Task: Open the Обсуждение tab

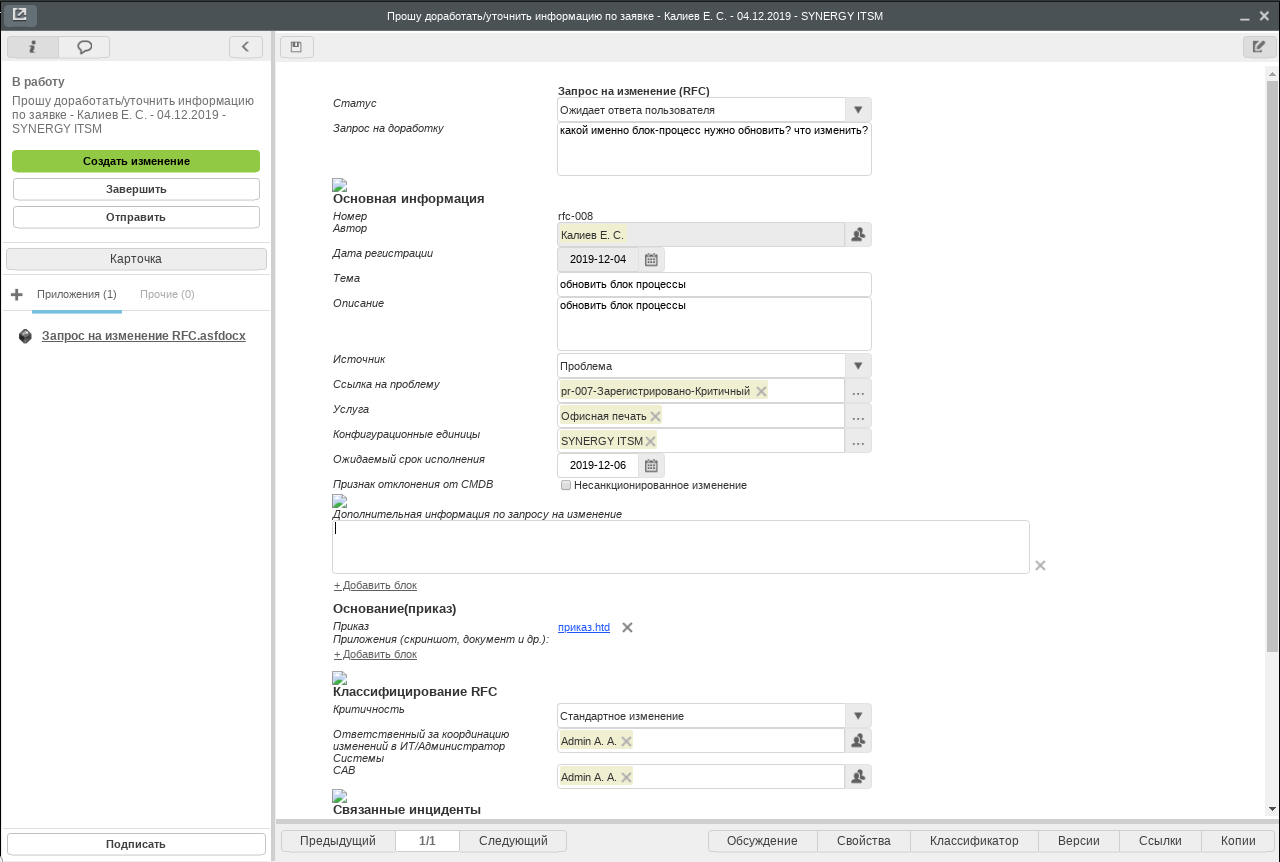Action: pos(762,841)
